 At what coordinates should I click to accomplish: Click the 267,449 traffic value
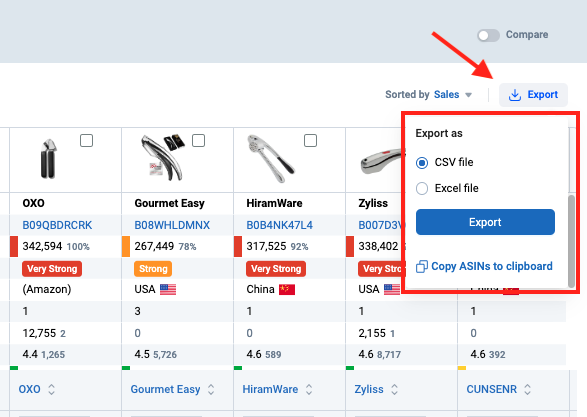pyautogui.click(x=154, y=246)
